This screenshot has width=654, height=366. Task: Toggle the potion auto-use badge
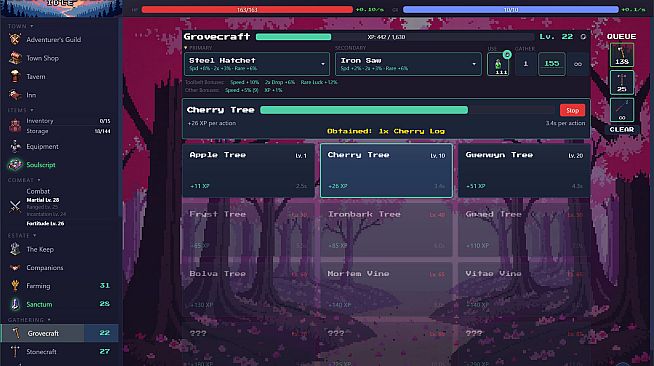(x=507, y=55)
